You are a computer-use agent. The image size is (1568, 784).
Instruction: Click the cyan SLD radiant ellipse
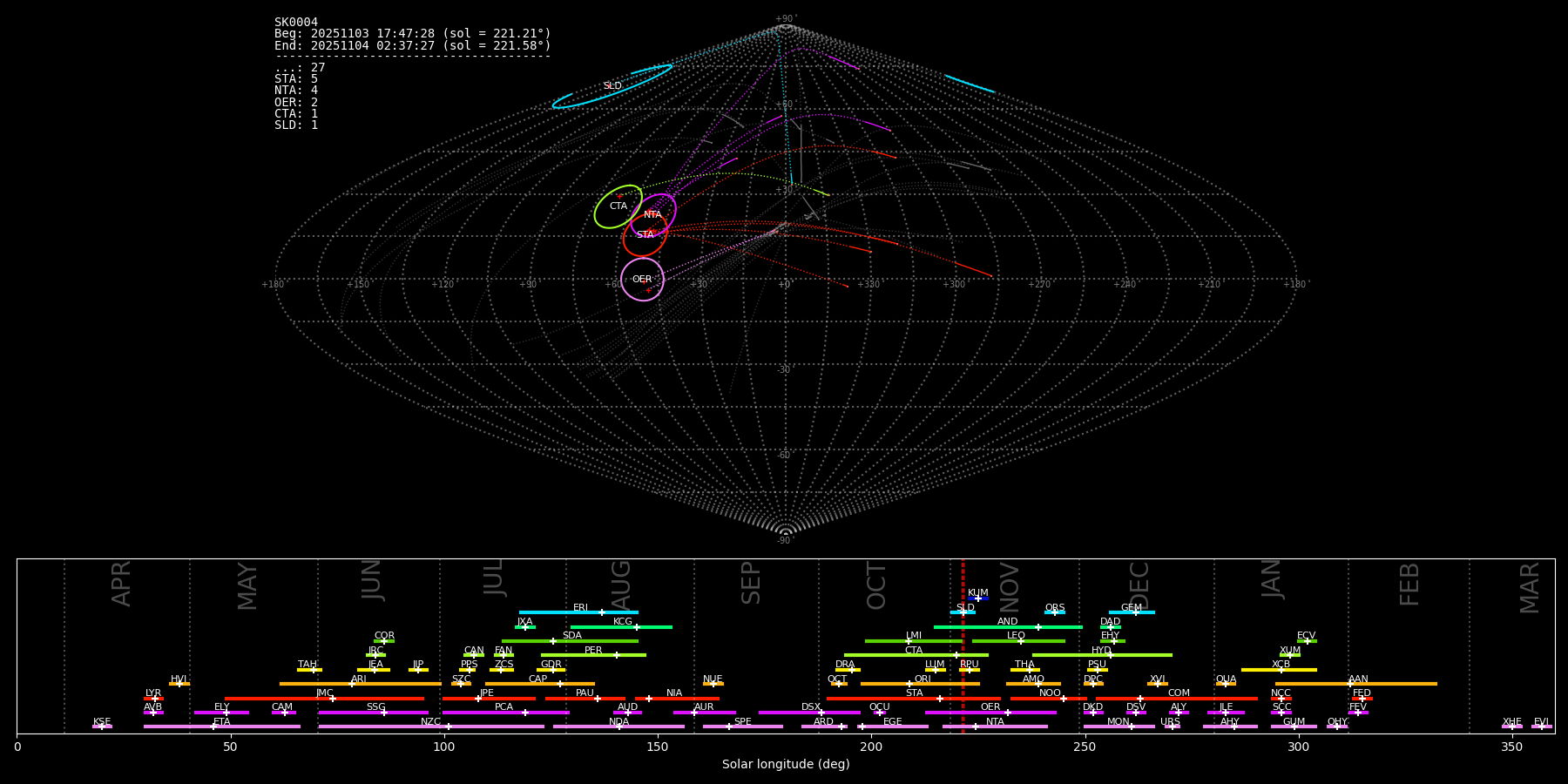[612, 86]
